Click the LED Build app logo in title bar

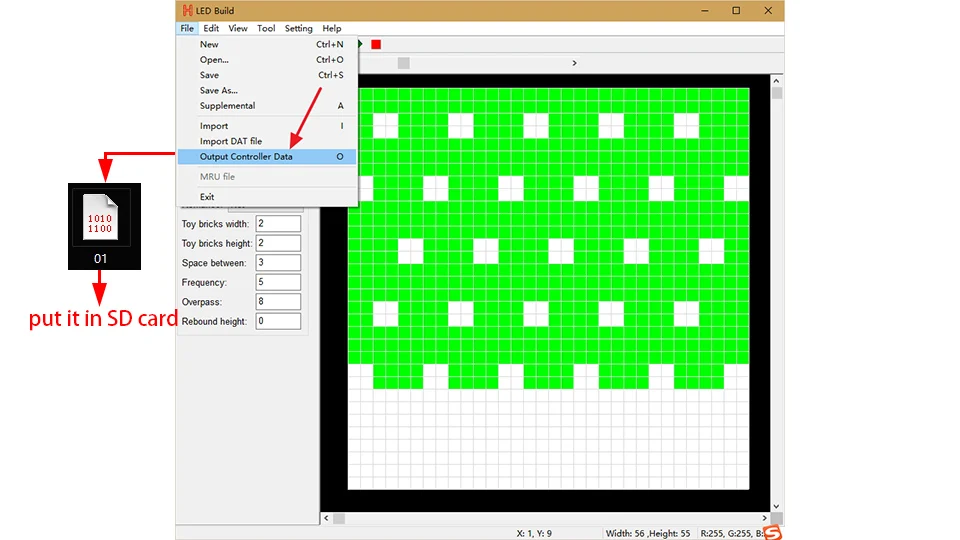[x=187, y=11]
